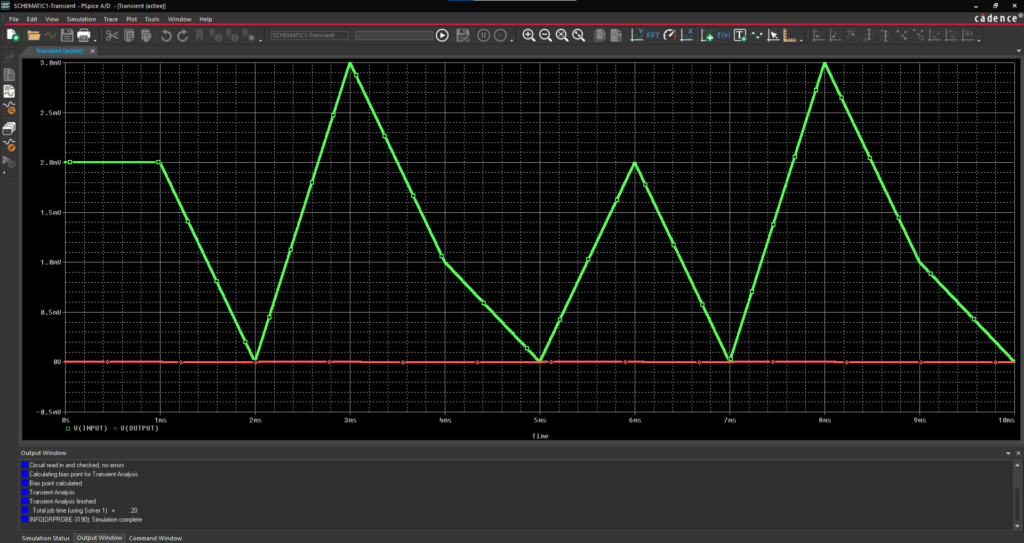
Task: Add a text label with the T icon
Action: point(740,35)
